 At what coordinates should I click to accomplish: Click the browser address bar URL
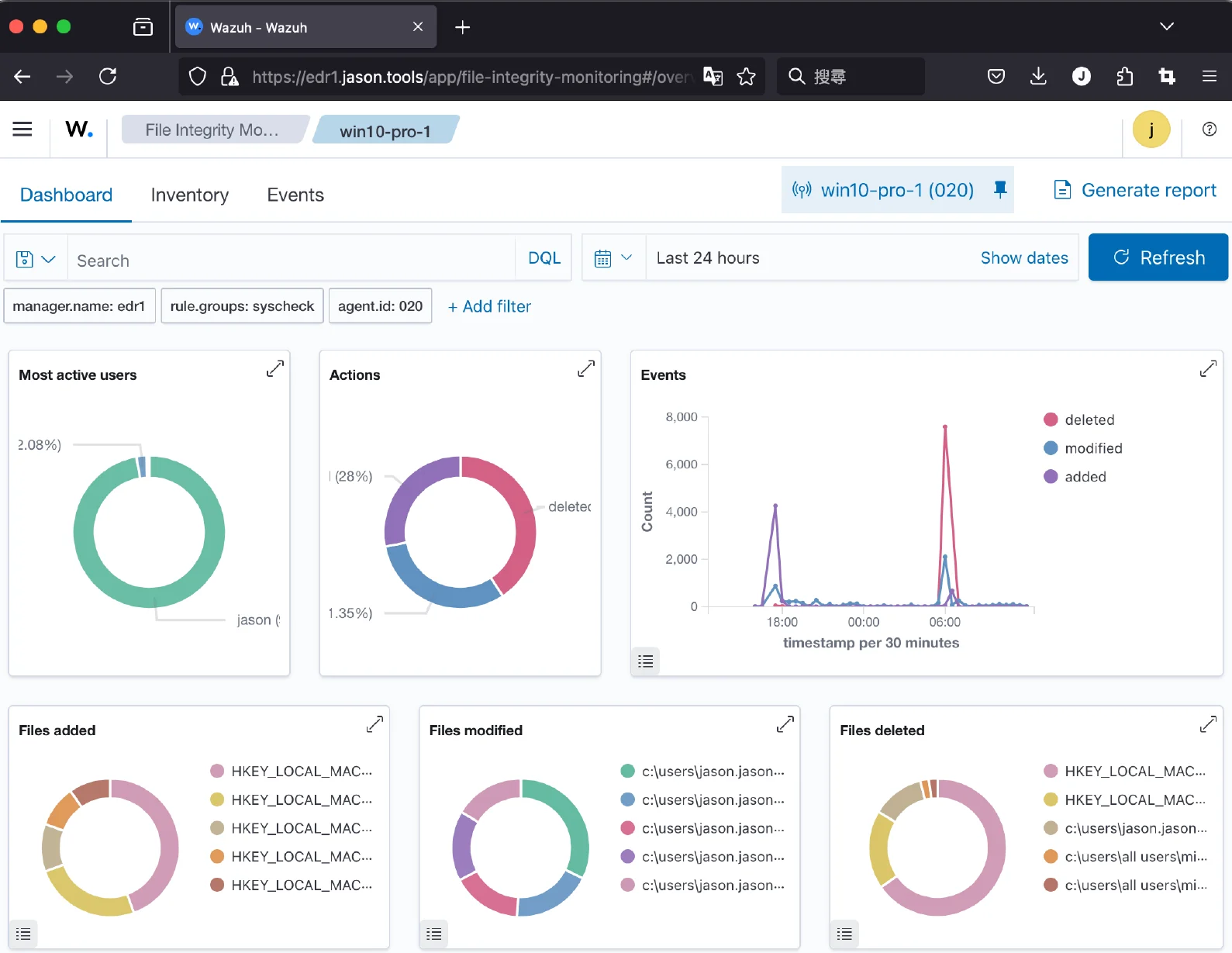471,77
